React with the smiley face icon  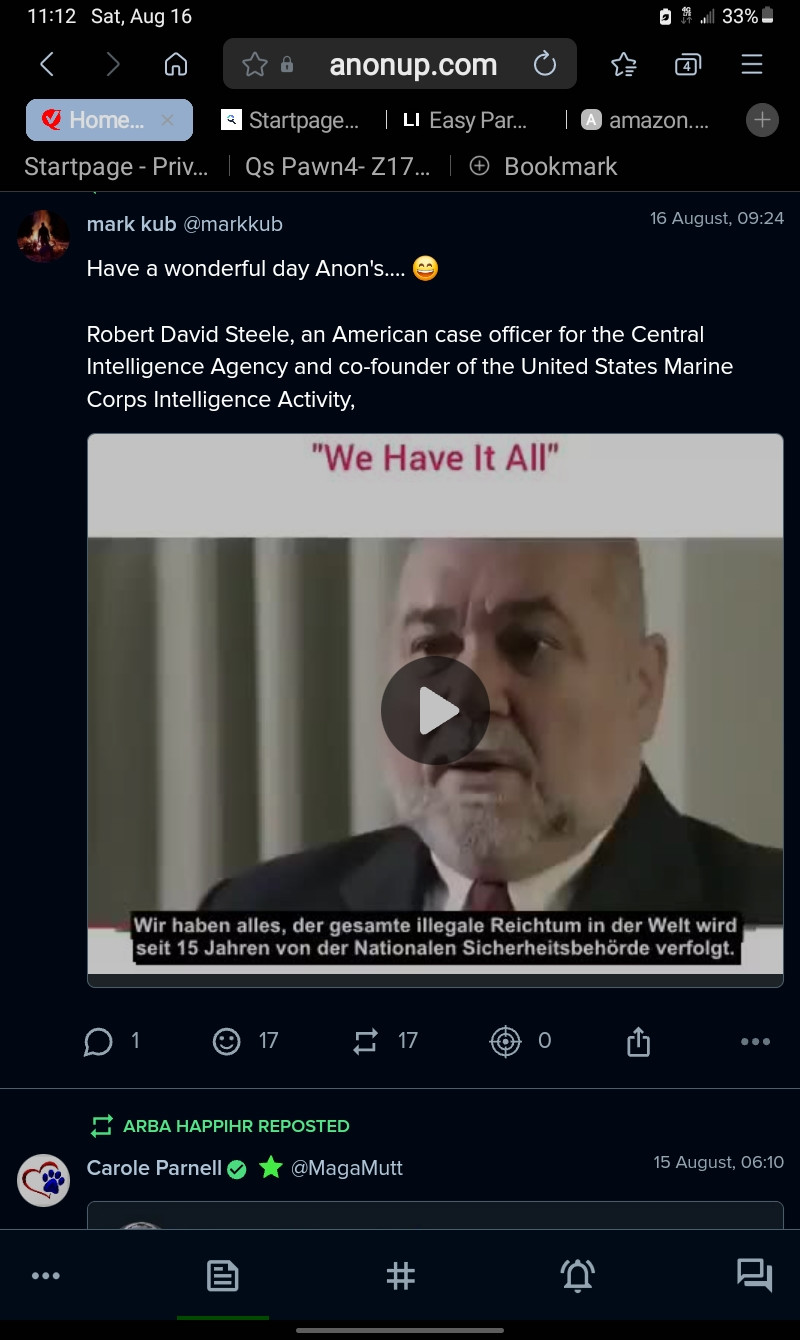pyautogui.click(x=227, y=1042)
